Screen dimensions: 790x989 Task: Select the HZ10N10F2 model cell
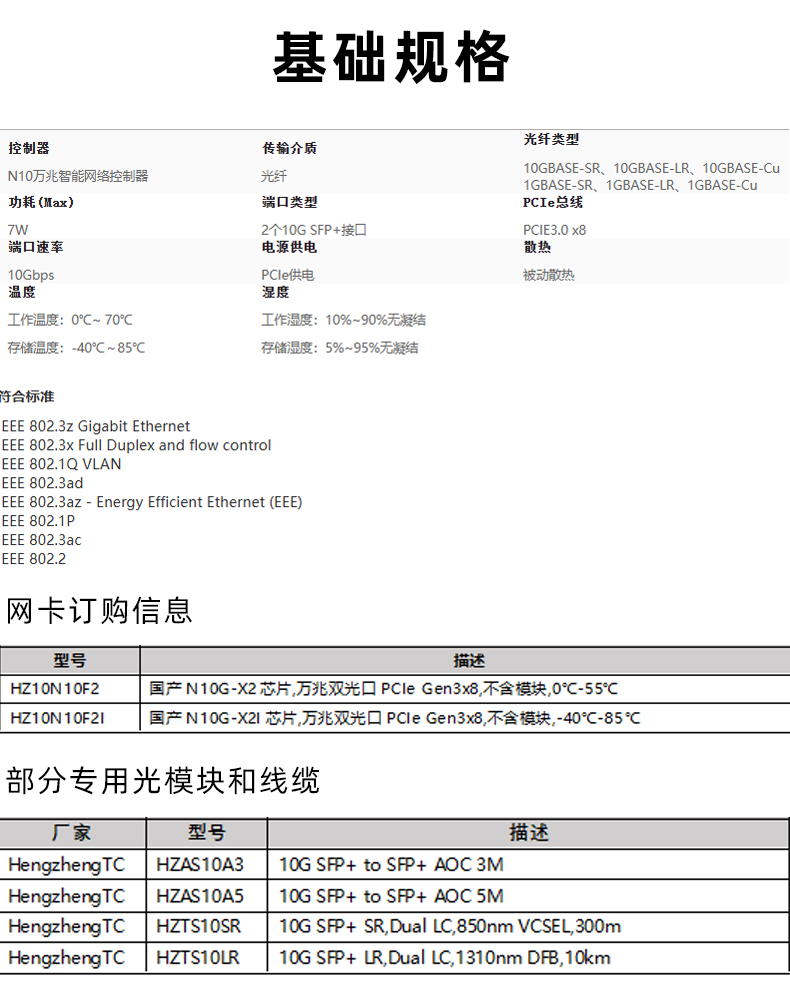(55, 689)
